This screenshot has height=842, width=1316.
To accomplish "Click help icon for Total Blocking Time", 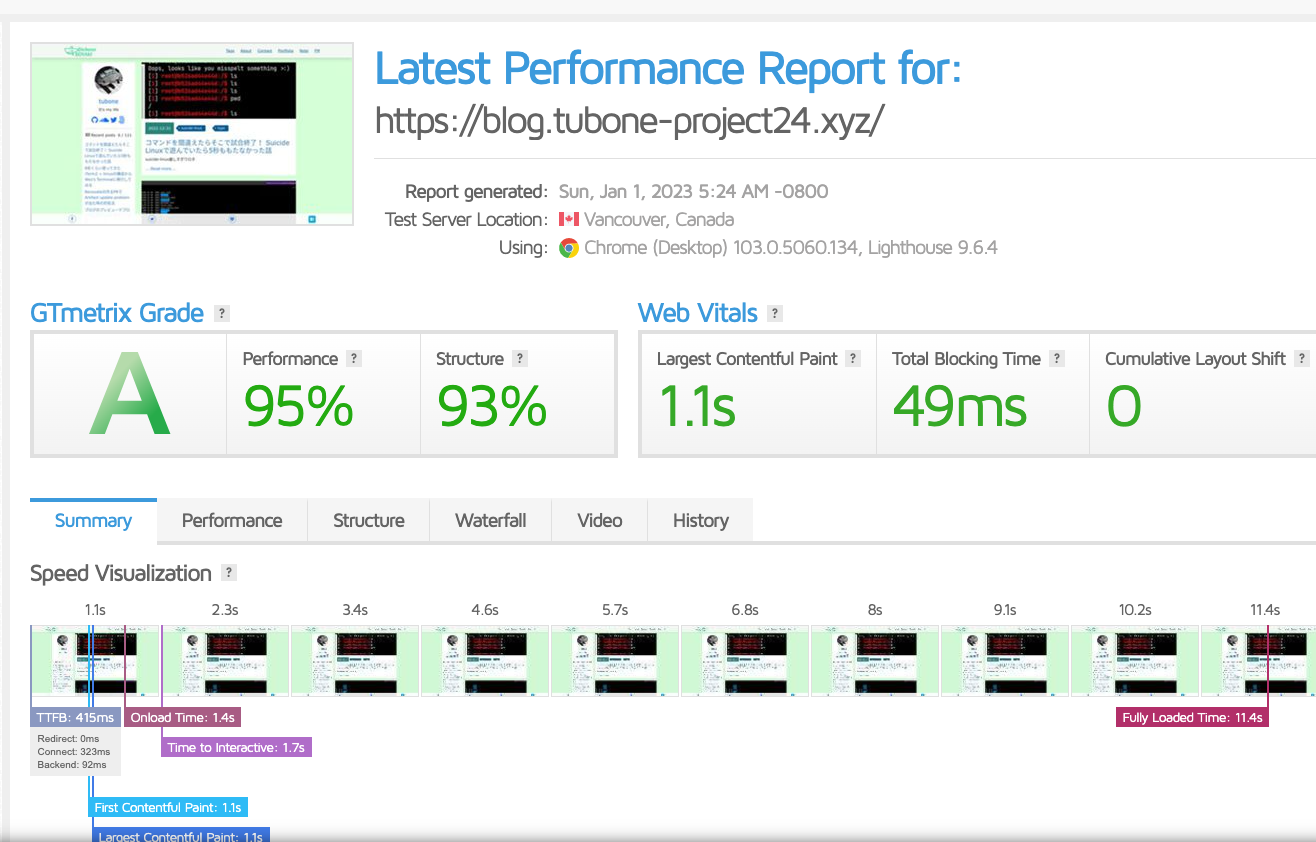I will (x=1056, y=359).
